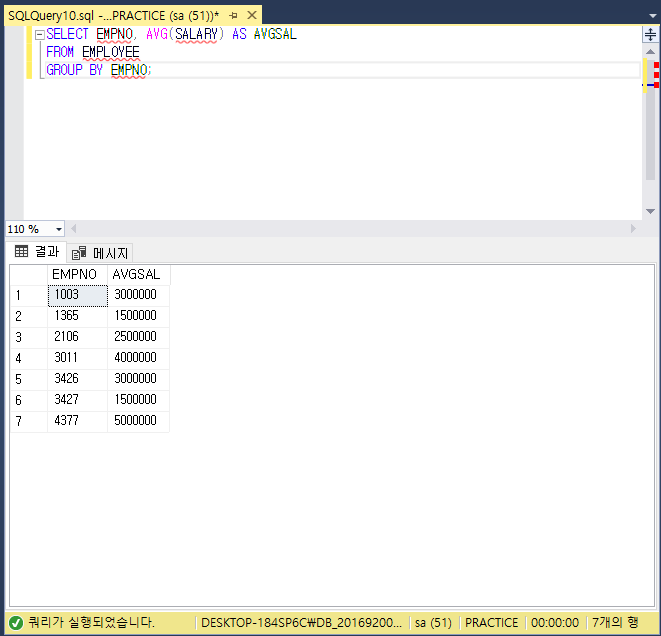Select cell 1365 in results grid

pyautogui.click(x=78, y=317)
